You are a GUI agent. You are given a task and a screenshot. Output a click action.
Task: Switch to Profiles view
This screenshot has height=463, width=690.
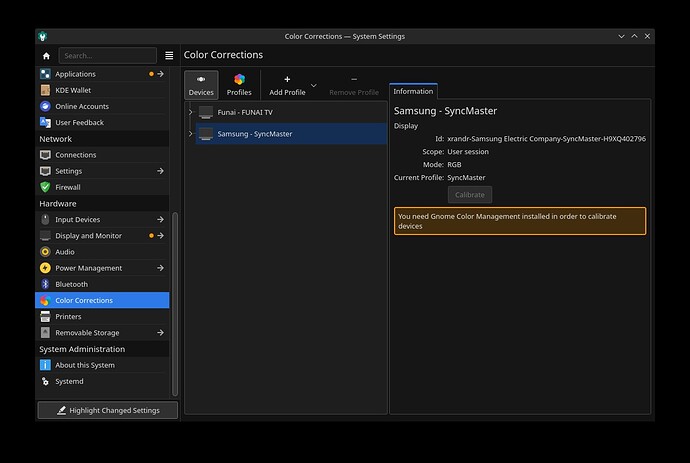click(x=239, y=85)
